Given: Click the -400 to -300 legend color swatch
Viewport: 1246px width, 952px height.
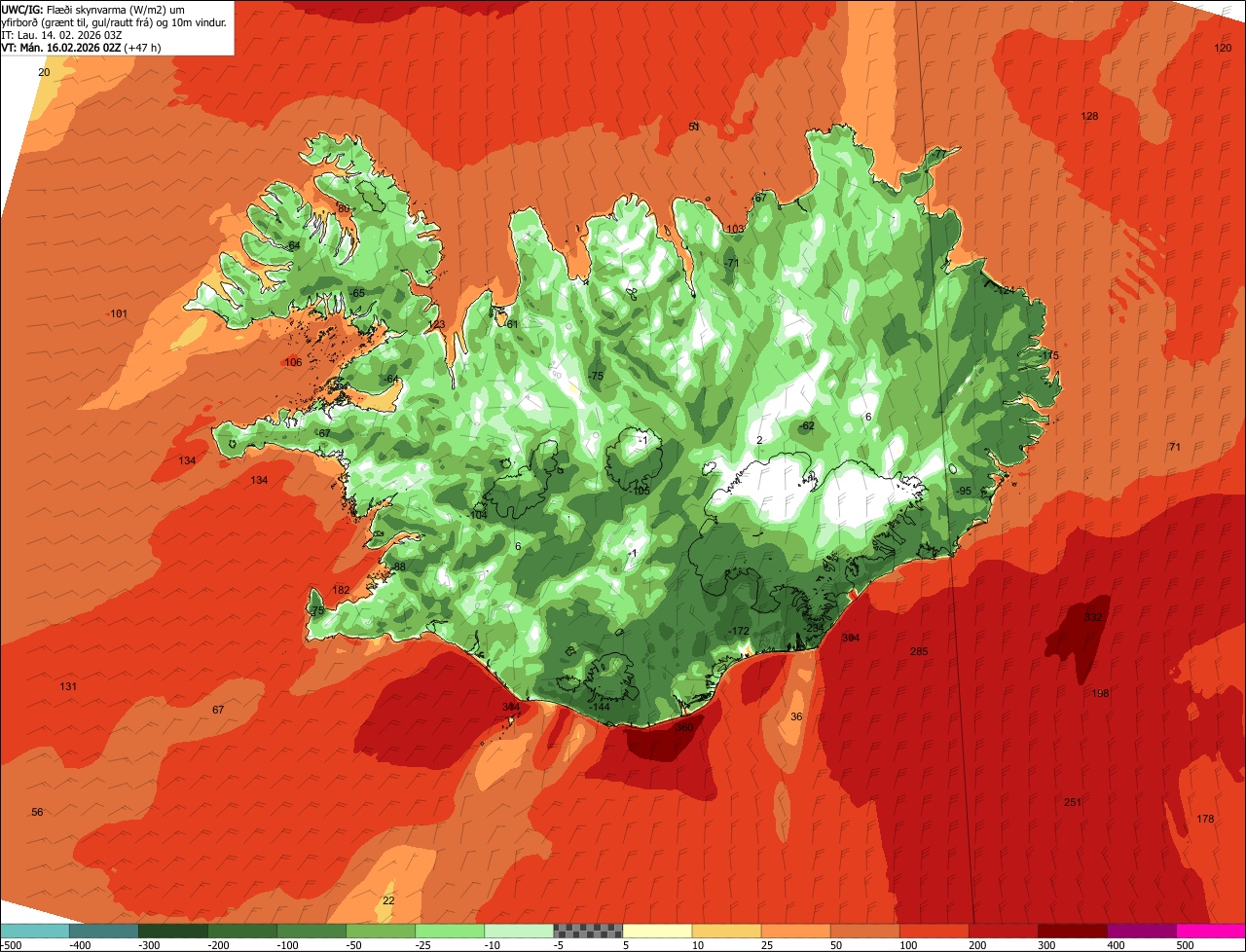Looking at the screenshot, I should pos(104,931).
